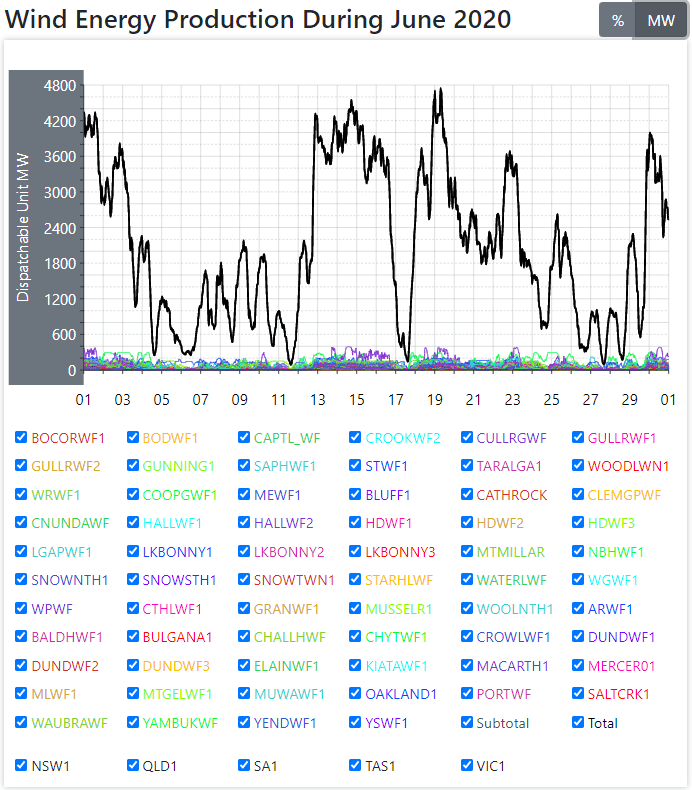The width and height of the screenshot is (692, 790).
Task: Toggle the SA1 region checkbox
Action: click(245, 765)
